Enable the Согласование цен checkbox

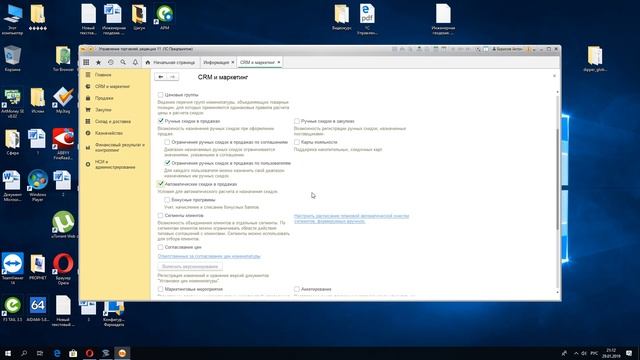[x=160, y=247]
